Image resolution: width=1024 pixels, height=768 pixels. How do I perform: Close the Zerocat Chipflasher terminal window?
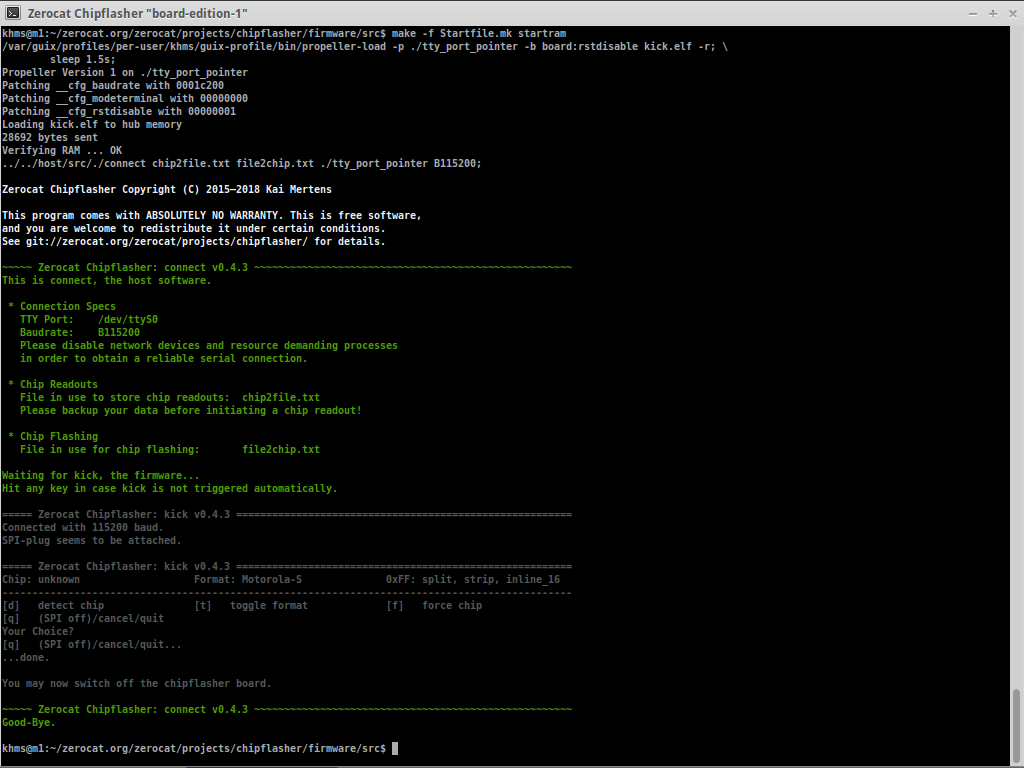tap(1013, 14)
